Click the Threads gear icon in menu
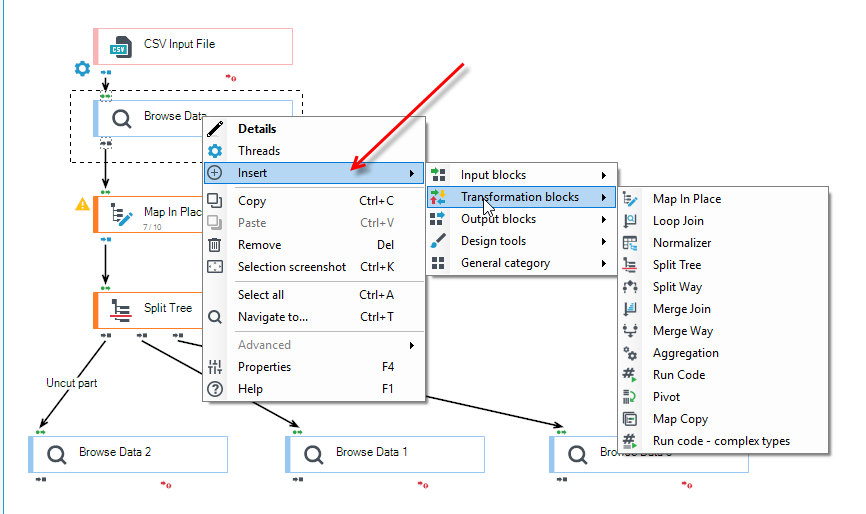Image resolution: width=866 pixels, height=514 pixels. 215,151
